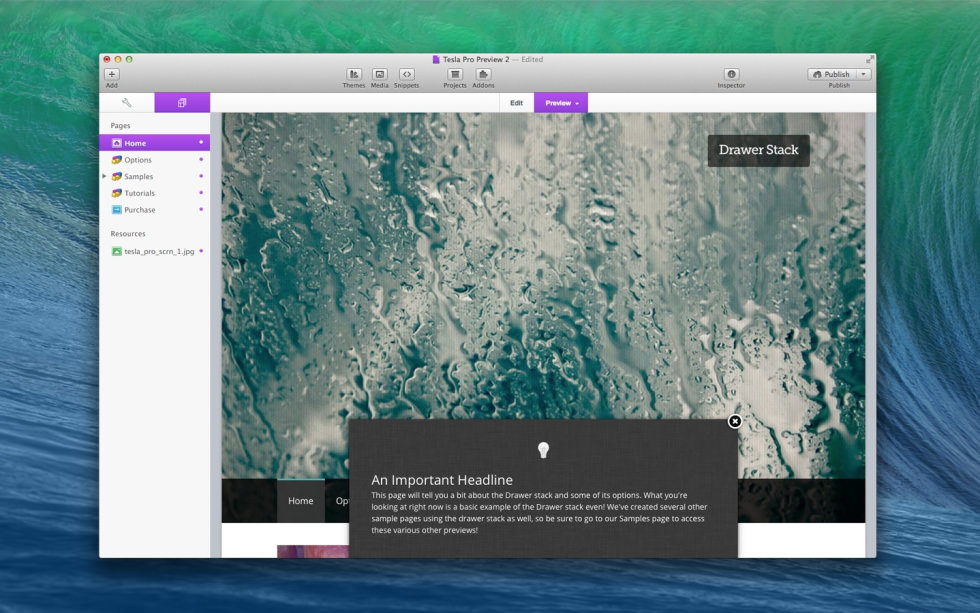Click the Publish button
The width and height of the screenshot is (980, 613).
832,74
